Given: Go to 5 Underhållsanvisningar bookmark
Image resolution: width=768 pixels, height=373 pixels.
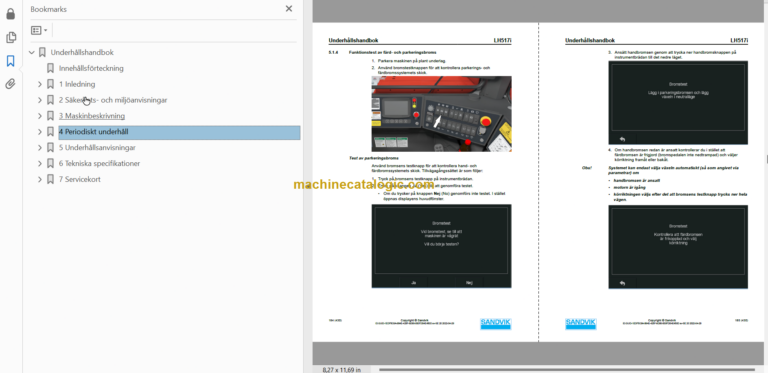Looking at the screenshot, I should click(x=97, y=147).
